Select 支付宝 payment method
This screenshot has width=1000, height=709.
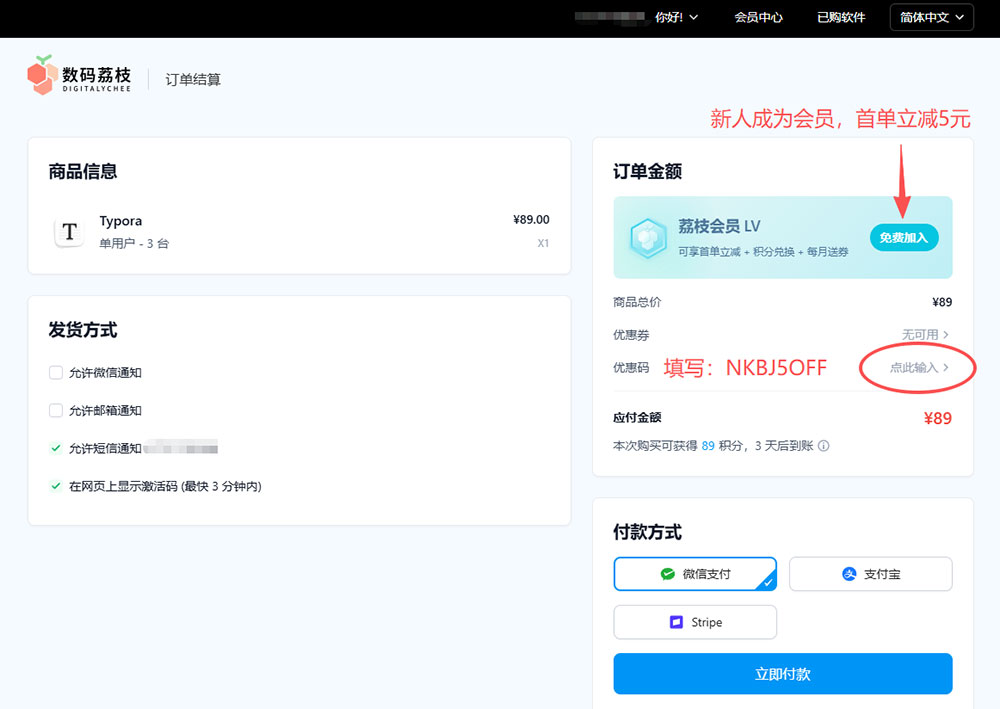[871, 574]
